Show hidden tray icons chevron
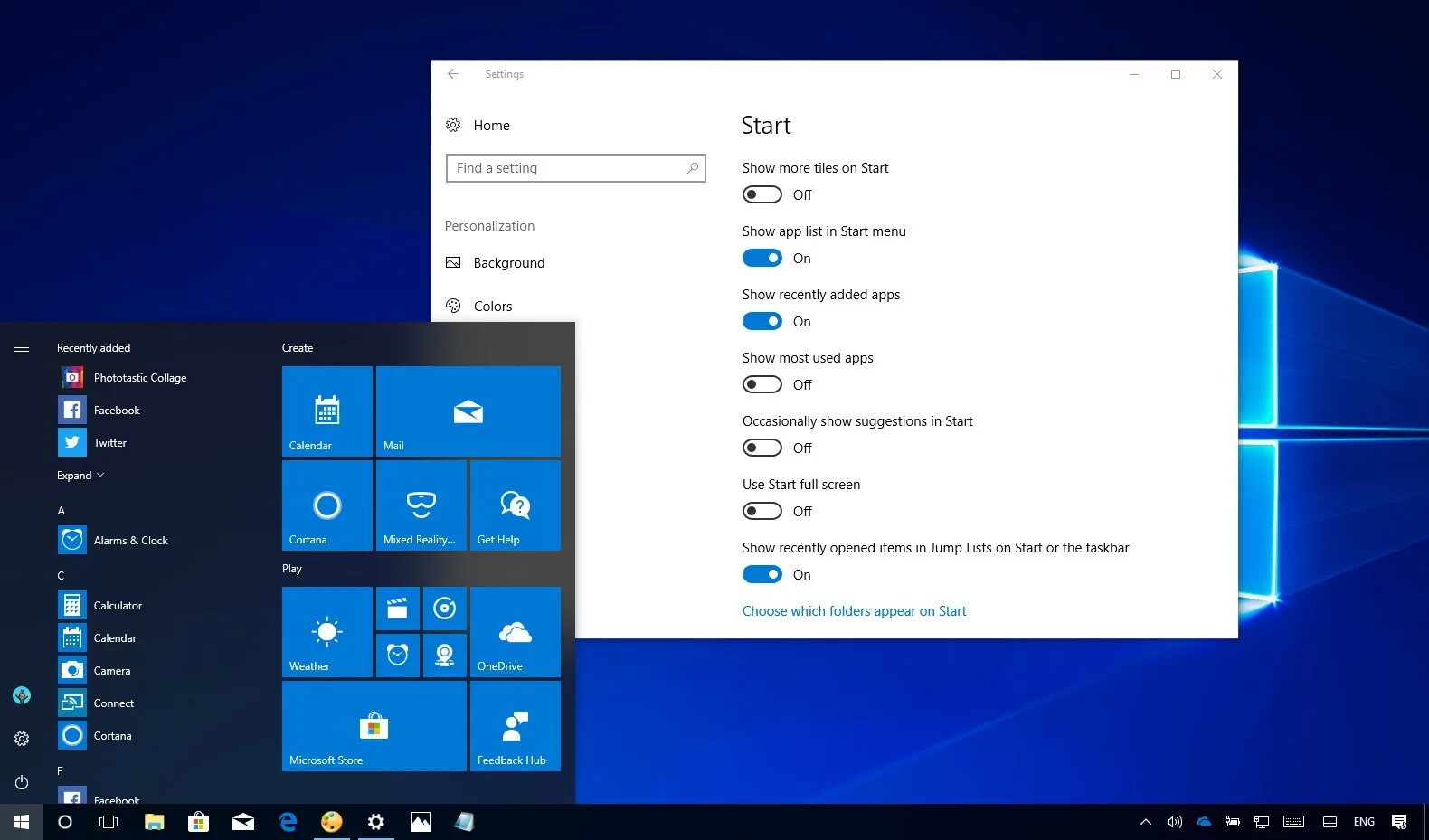1429x840 pixels. [x=1146, y=822]
